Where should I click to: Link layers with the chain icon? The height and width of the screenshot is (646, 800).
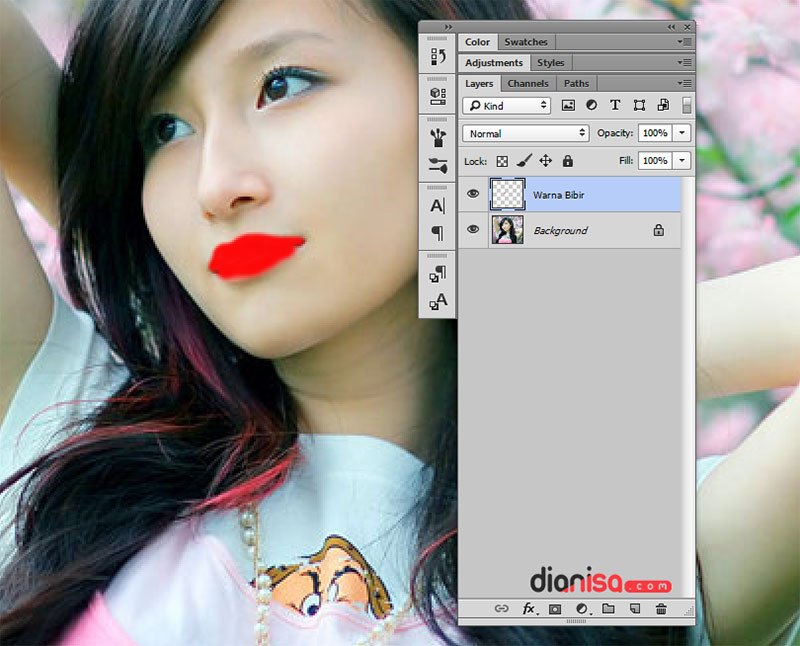[500, 607]
